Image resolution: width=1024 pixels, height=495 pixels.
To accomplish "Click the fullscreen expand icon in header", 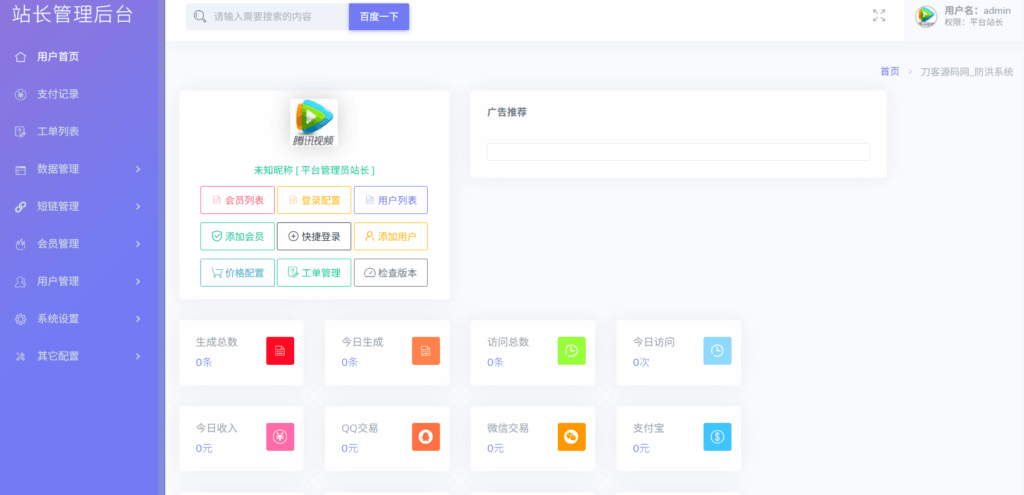I will (x=879, y=16).
